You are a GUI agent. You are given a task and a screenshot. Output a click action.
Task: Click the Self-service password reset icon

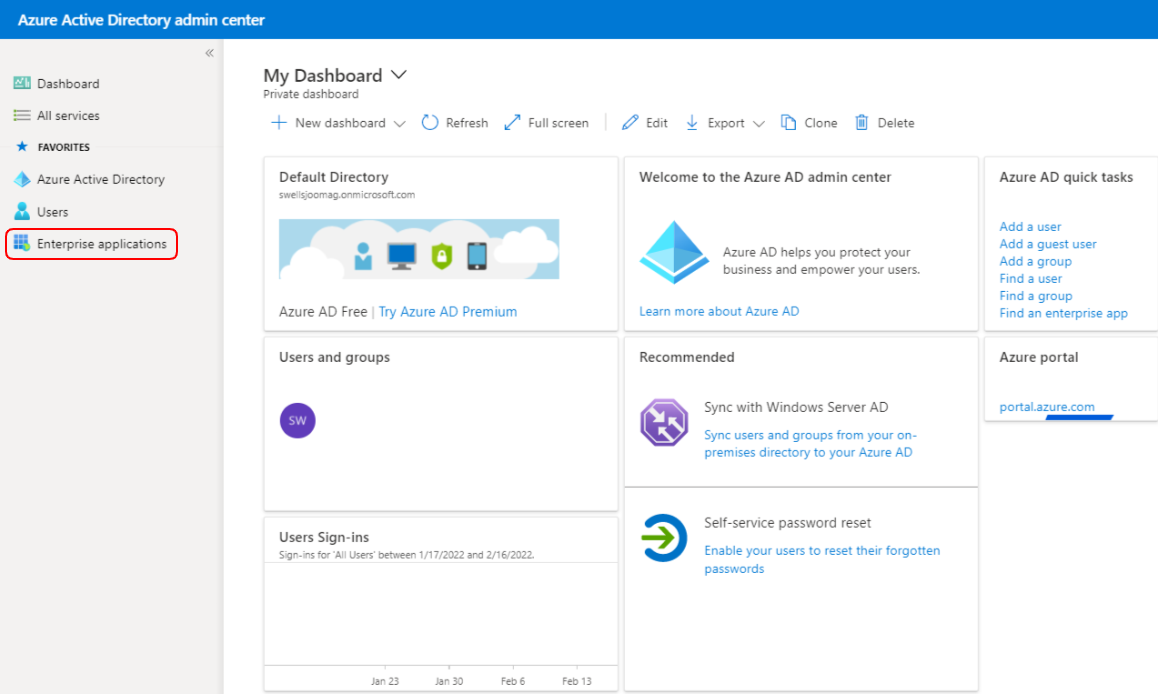point(664,539)
